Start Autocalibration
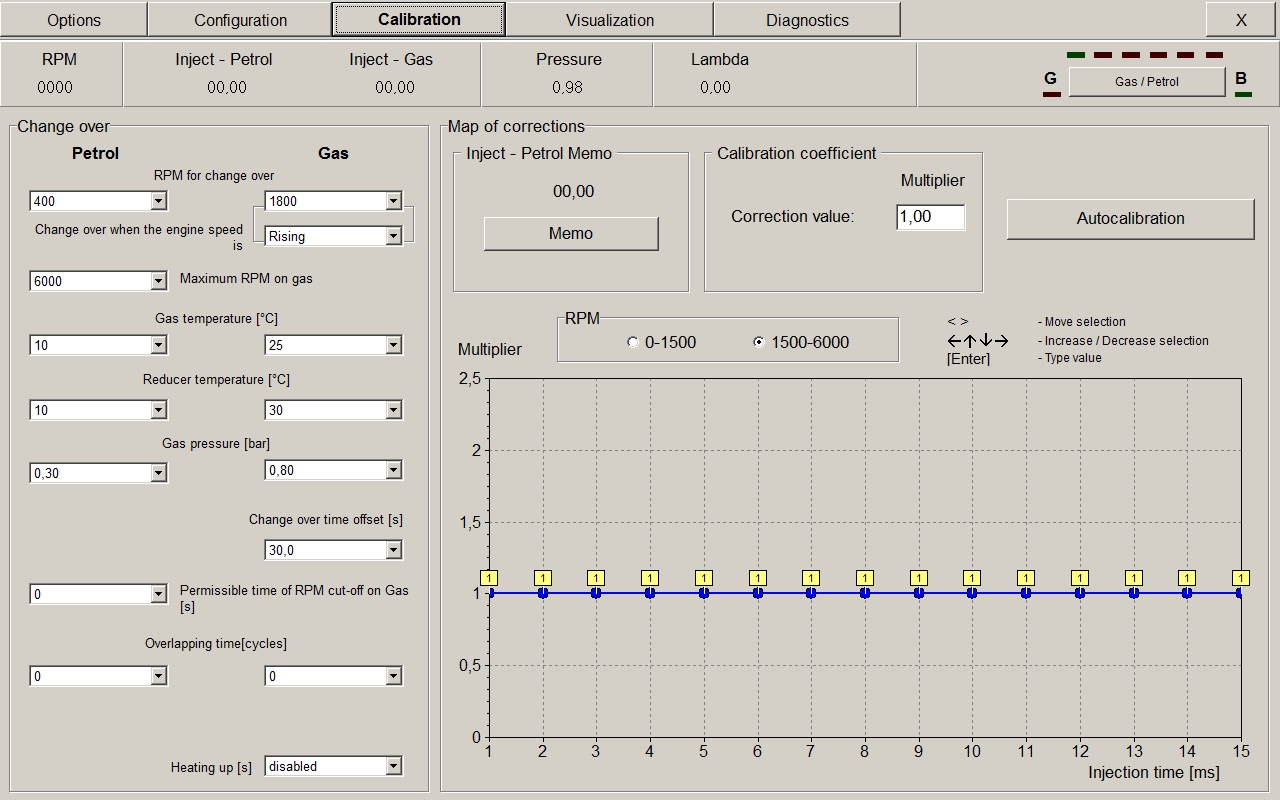This screenshot has width=1280, height=800. 1130,218
